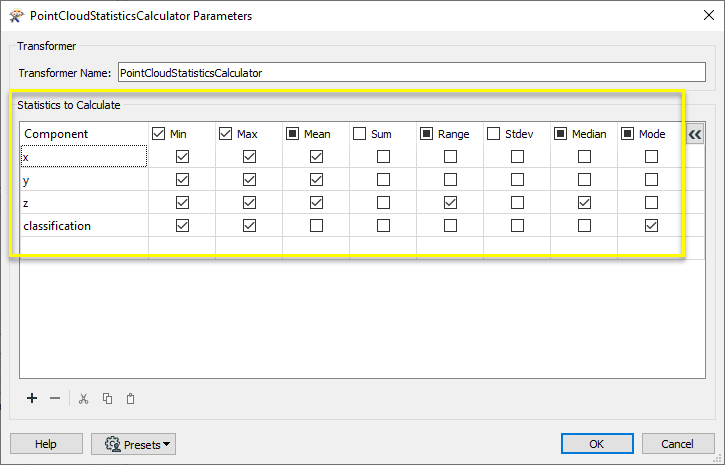Click the copy rows icon
The image size is (725, 465).
(107, 398)
